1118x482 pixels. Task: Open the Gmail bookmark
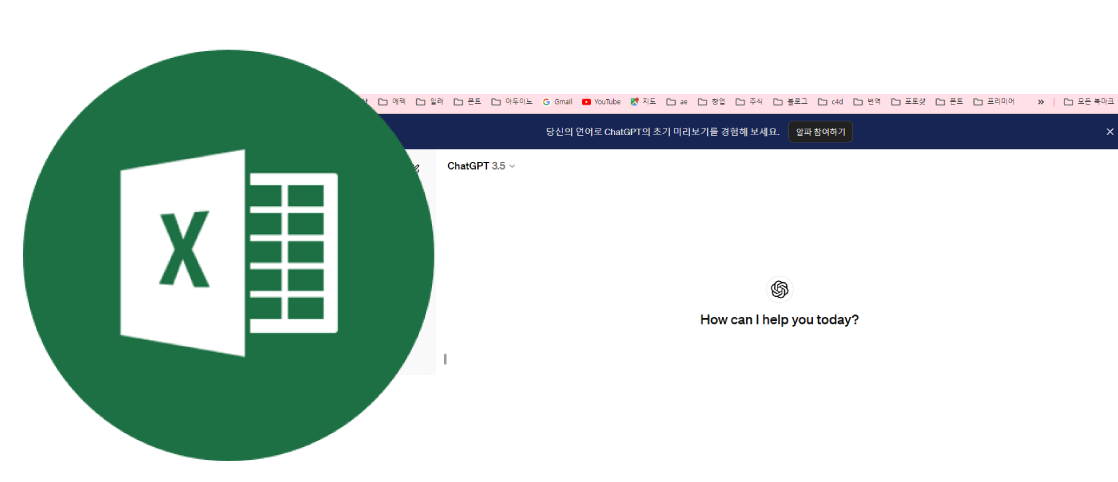pyautogui.click(x=558, y=102)
